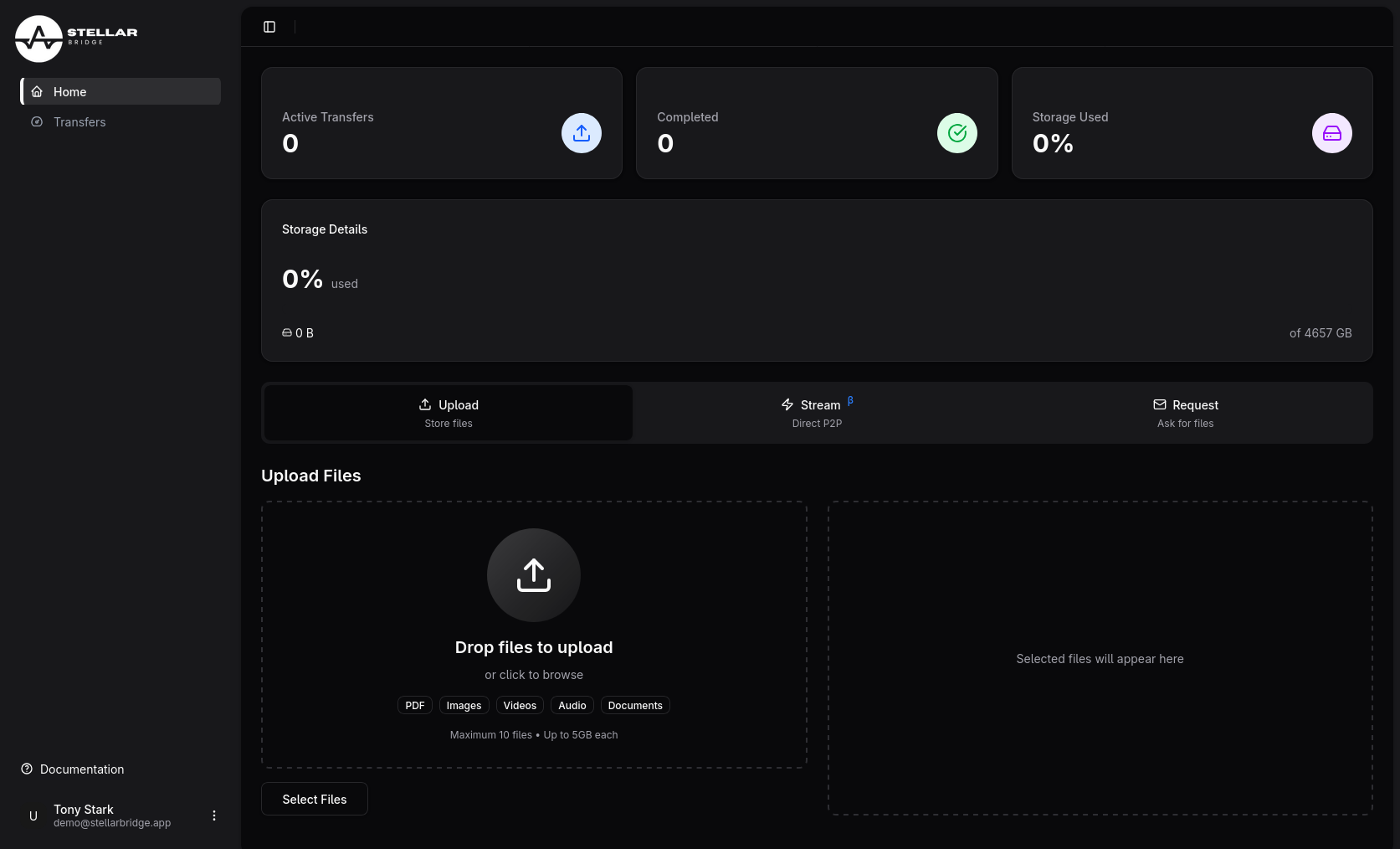Enable the Images file type filter

tap(464, 705)
